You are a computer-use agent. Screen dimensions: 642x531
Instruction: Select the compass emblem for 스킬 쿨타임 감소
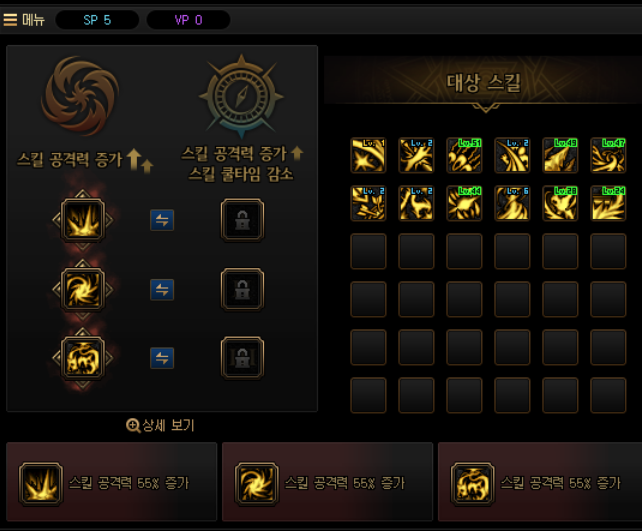point(241,97)
